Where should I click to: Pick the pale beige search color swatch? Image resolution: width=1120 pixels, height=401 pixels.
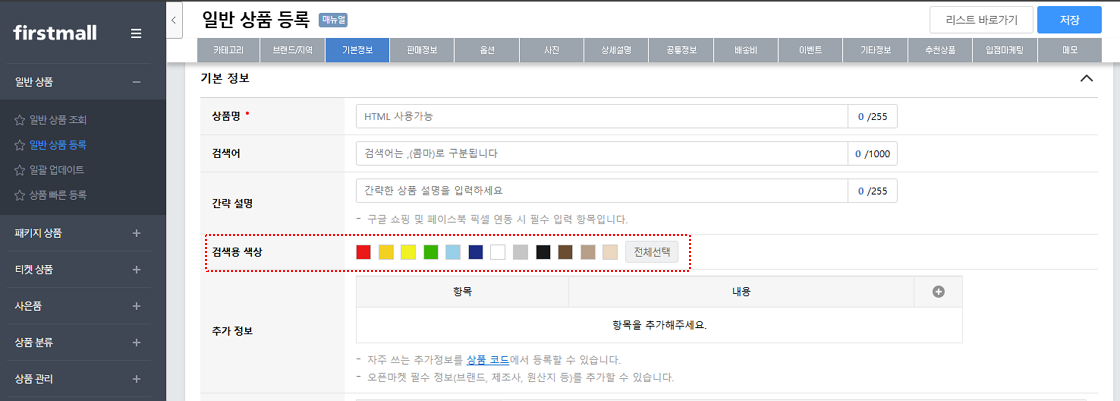[610, 252]
